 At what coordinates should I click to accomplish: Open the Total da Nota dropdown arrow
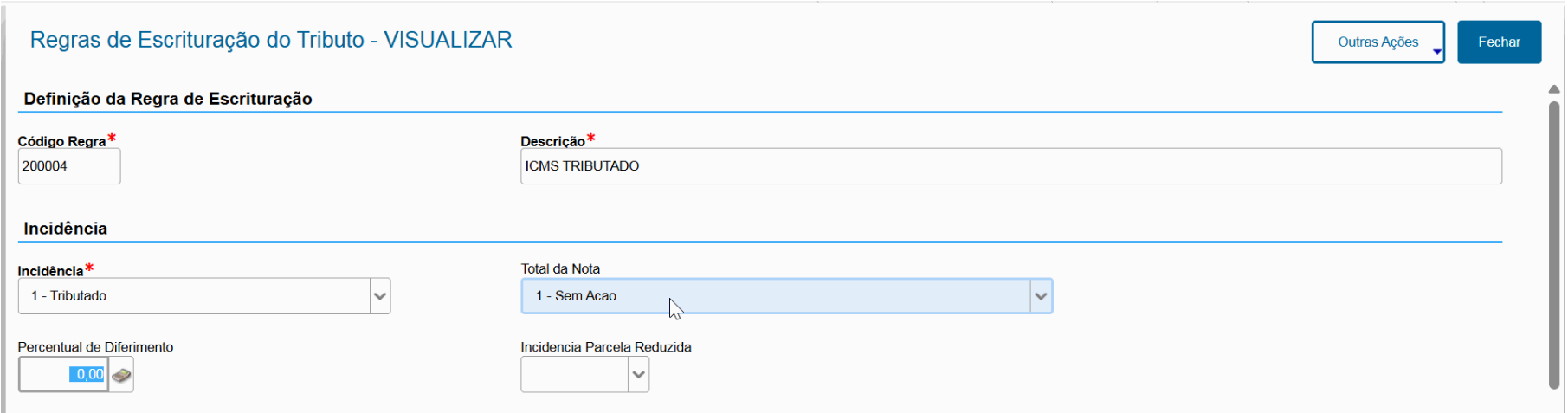click(x=1041, y=296)
